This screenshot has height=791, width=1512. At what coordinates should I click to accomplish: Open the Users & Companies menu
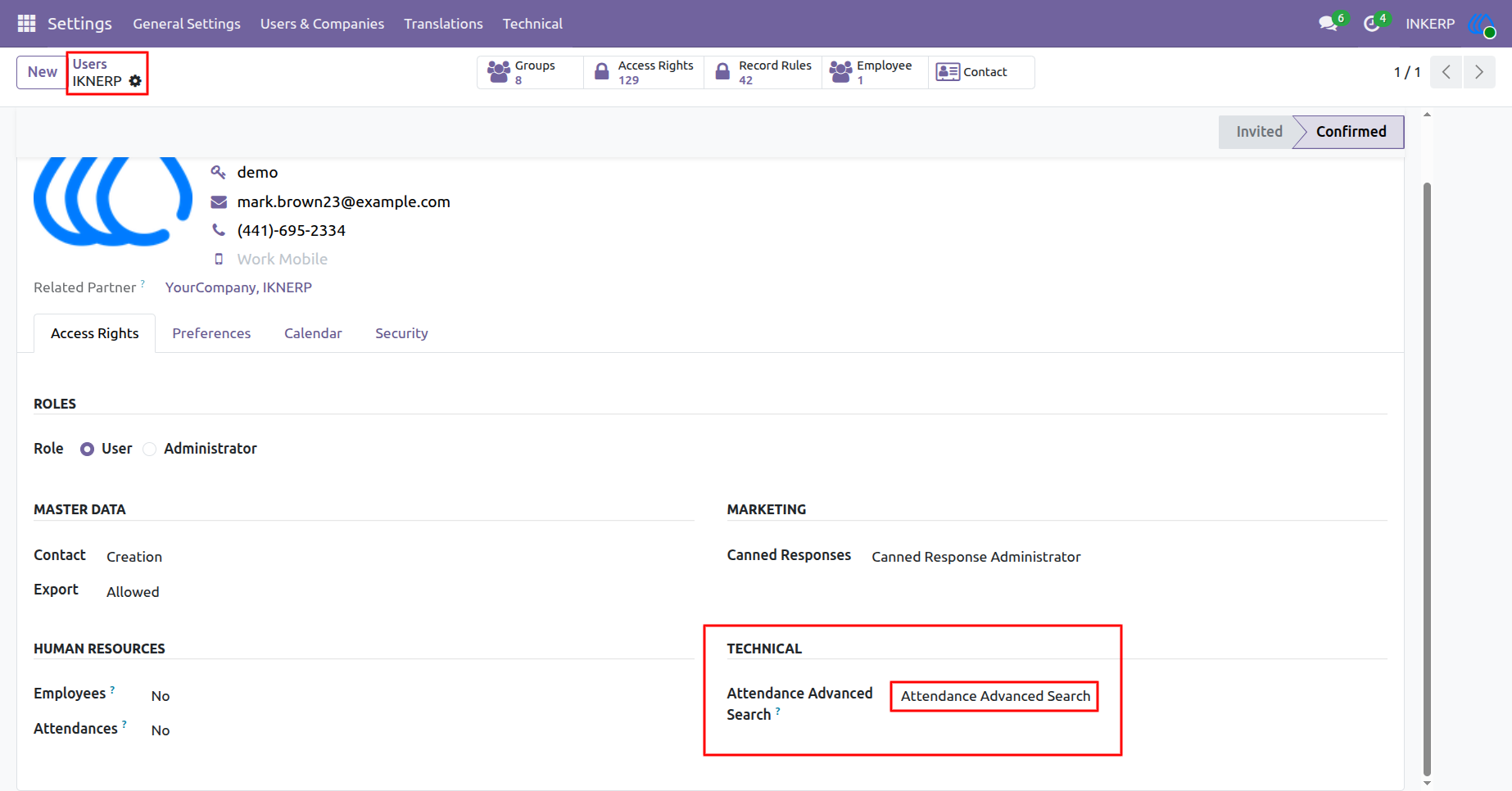[x=322, y=24]
